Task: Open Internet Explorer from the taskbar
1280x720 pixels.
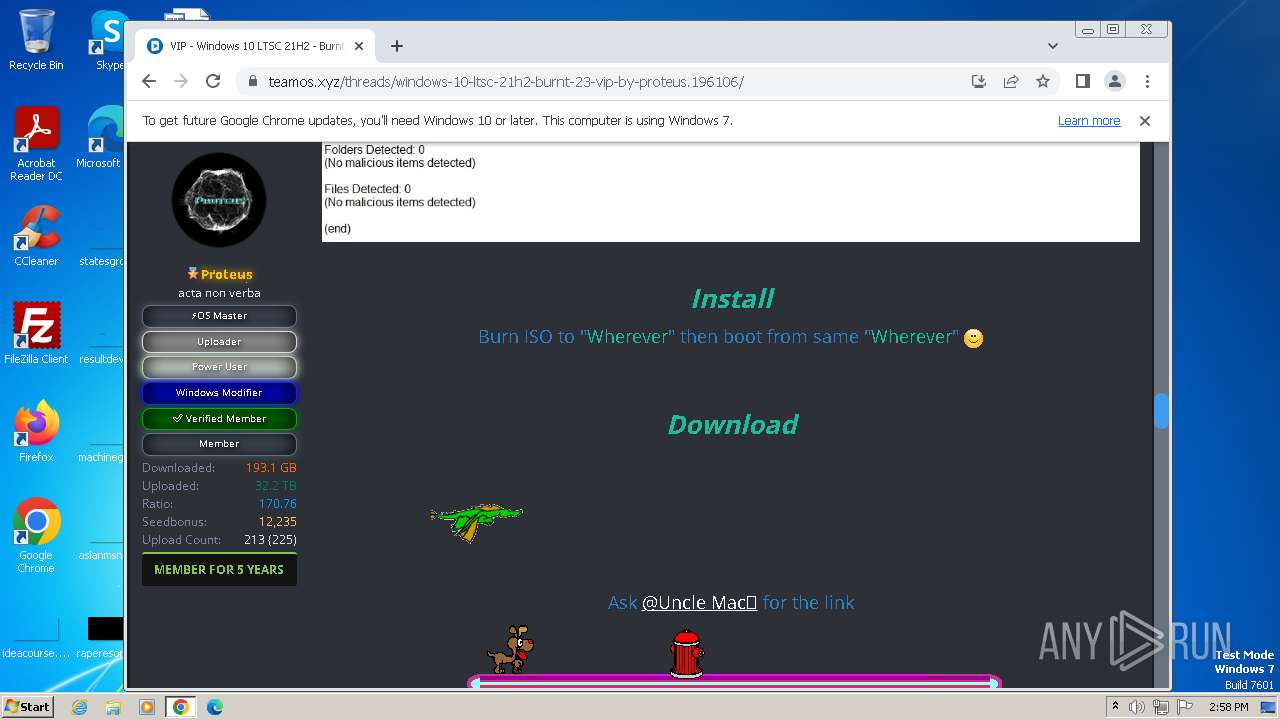Action: [x=79, y=707]
